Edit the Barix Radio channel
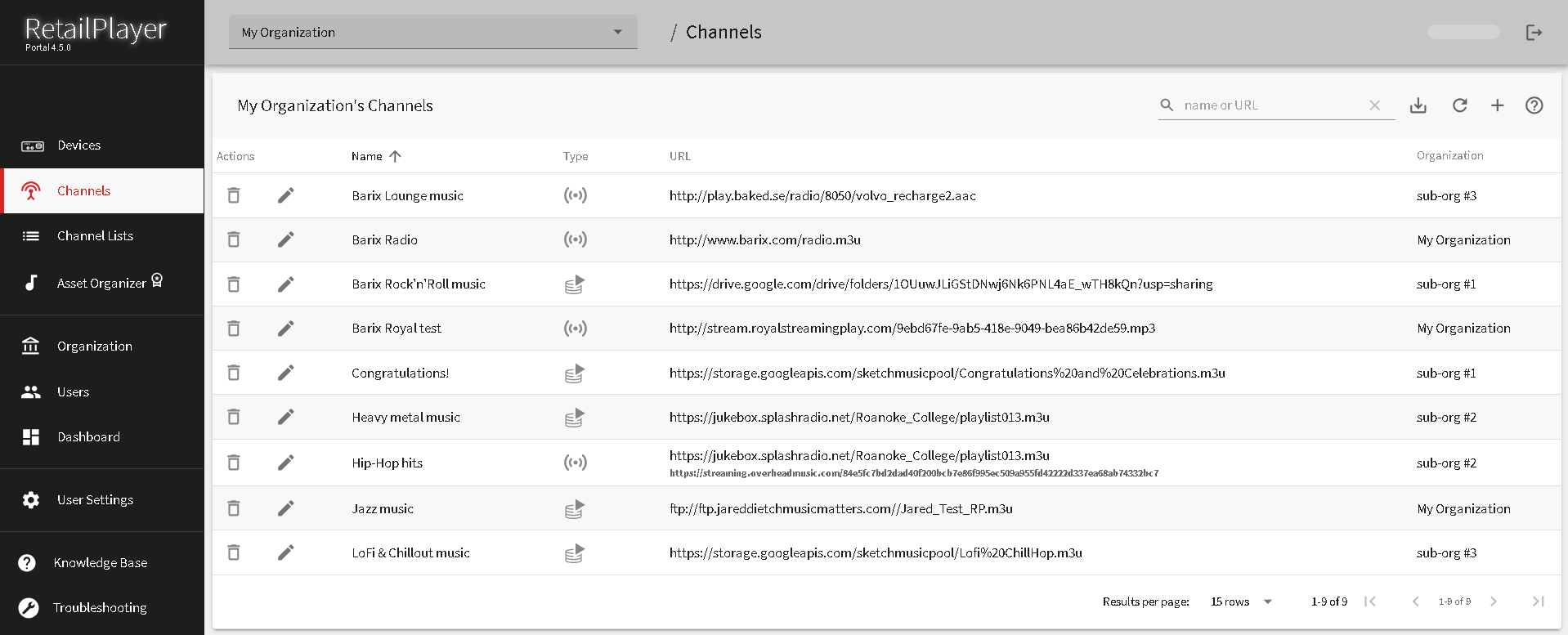The height and width of the screenshot is (635, 1568). click(x=285, y=239)
